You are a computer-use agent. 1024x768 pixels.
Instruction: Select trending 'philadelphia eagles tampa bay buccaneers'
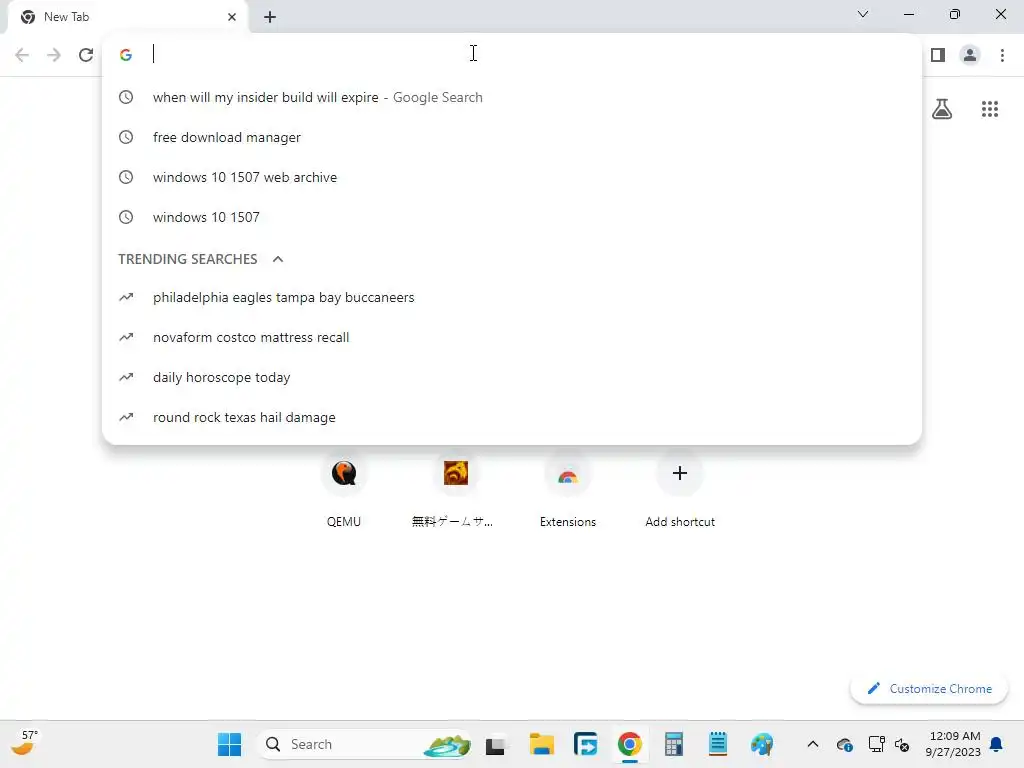512,297
